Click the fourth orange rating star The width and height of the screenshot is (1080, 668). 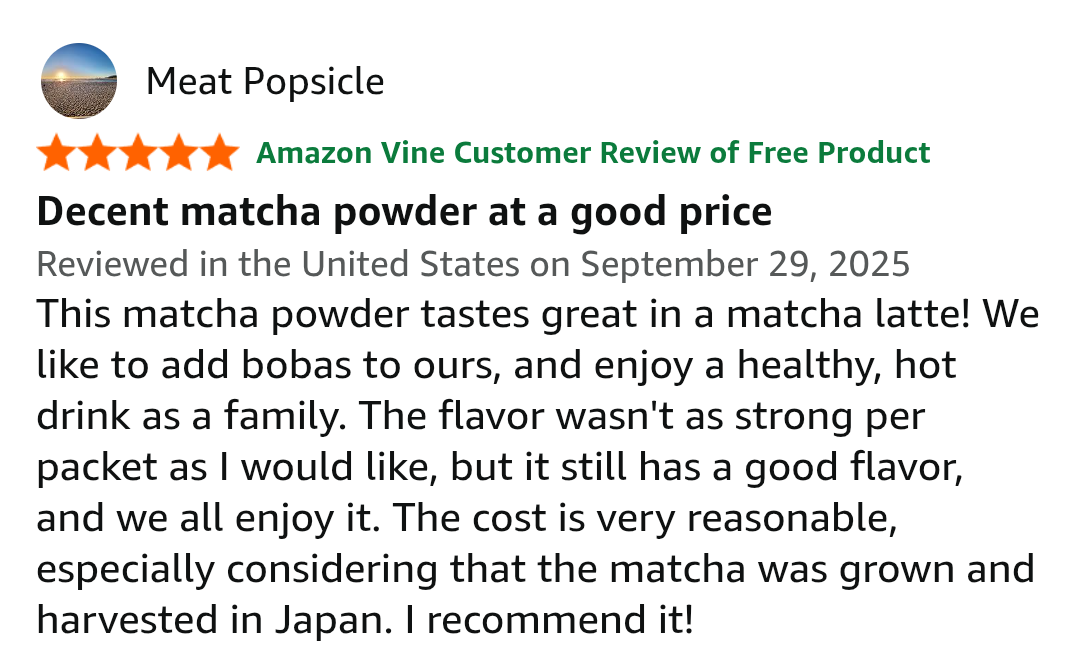click(x=178, y=153)
